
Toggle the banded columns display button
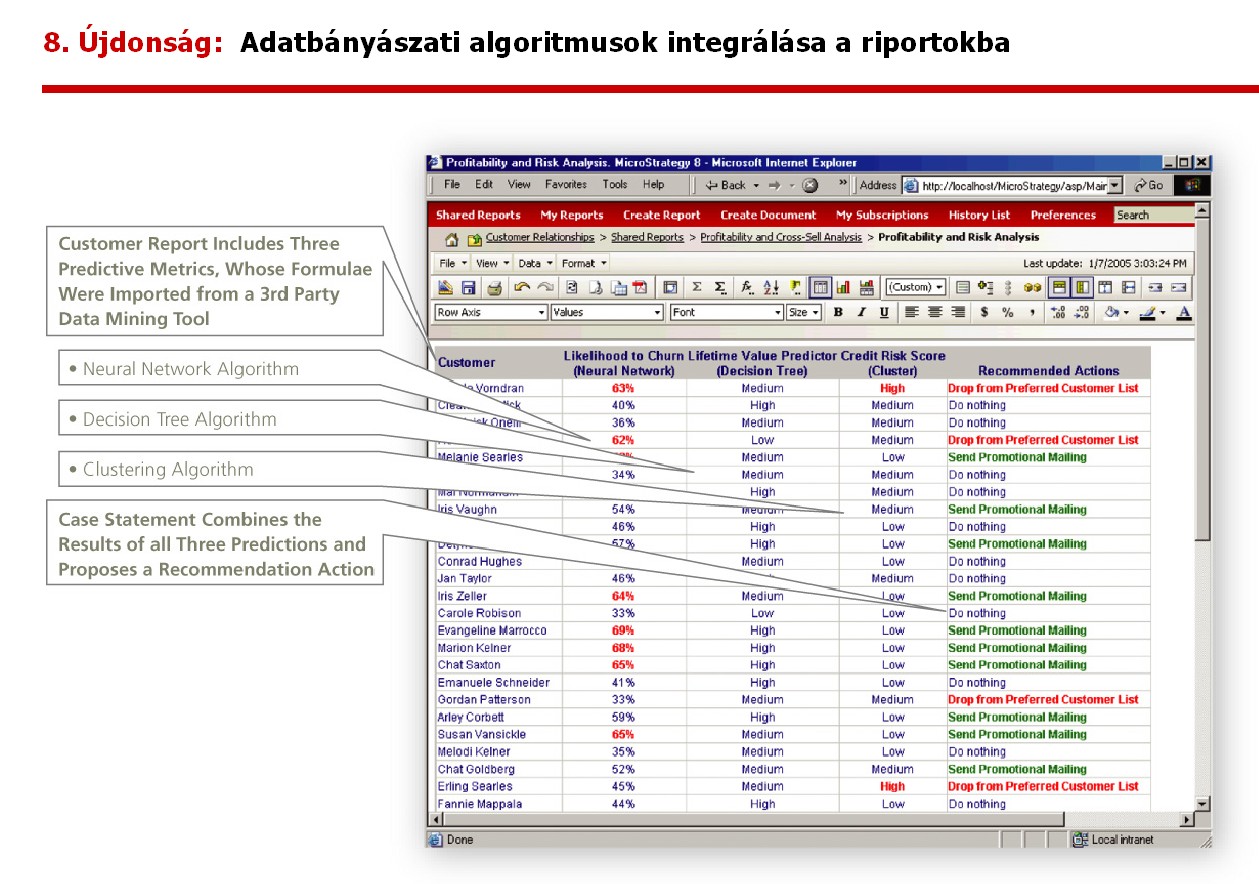pos(1082,287)
